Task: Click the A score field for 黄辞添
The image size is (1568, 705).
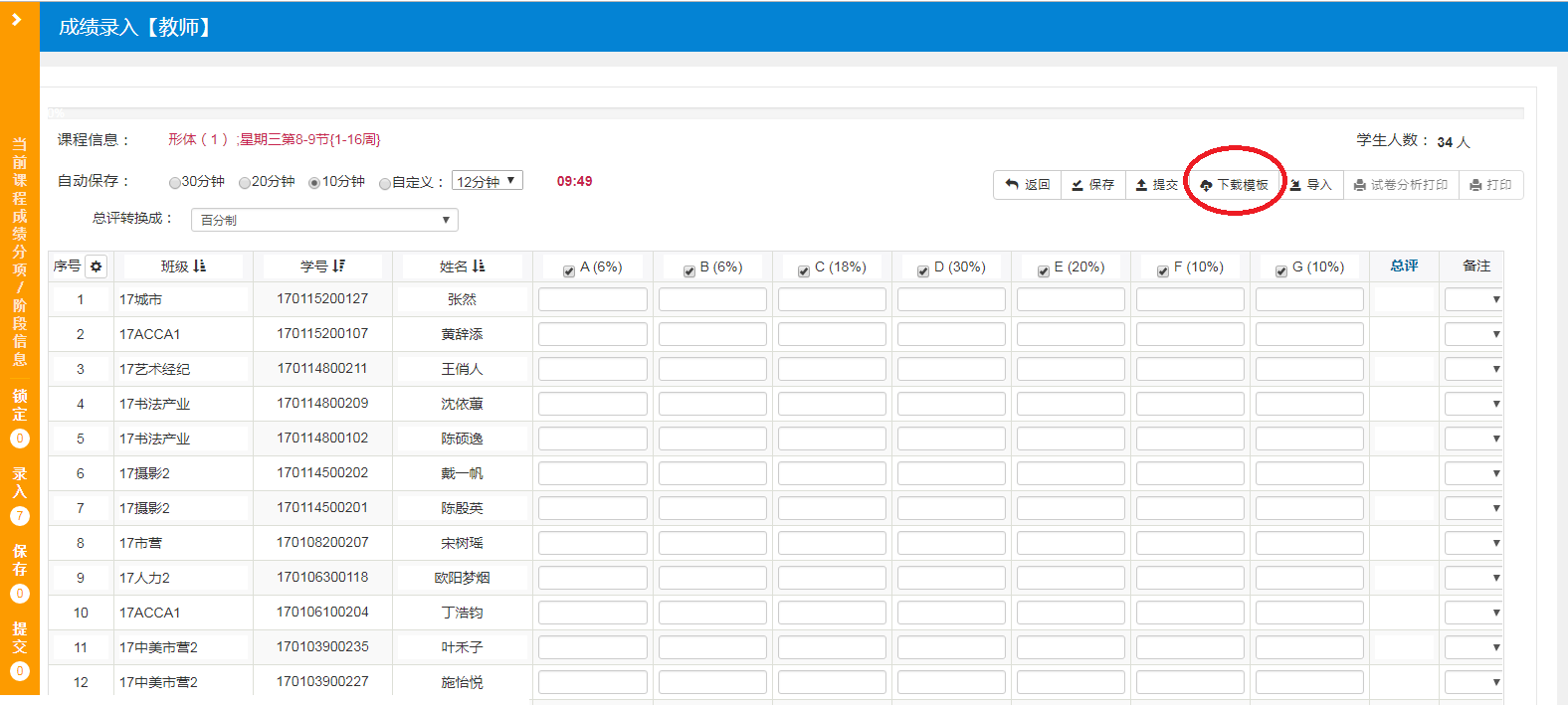Action: (593, 334)
